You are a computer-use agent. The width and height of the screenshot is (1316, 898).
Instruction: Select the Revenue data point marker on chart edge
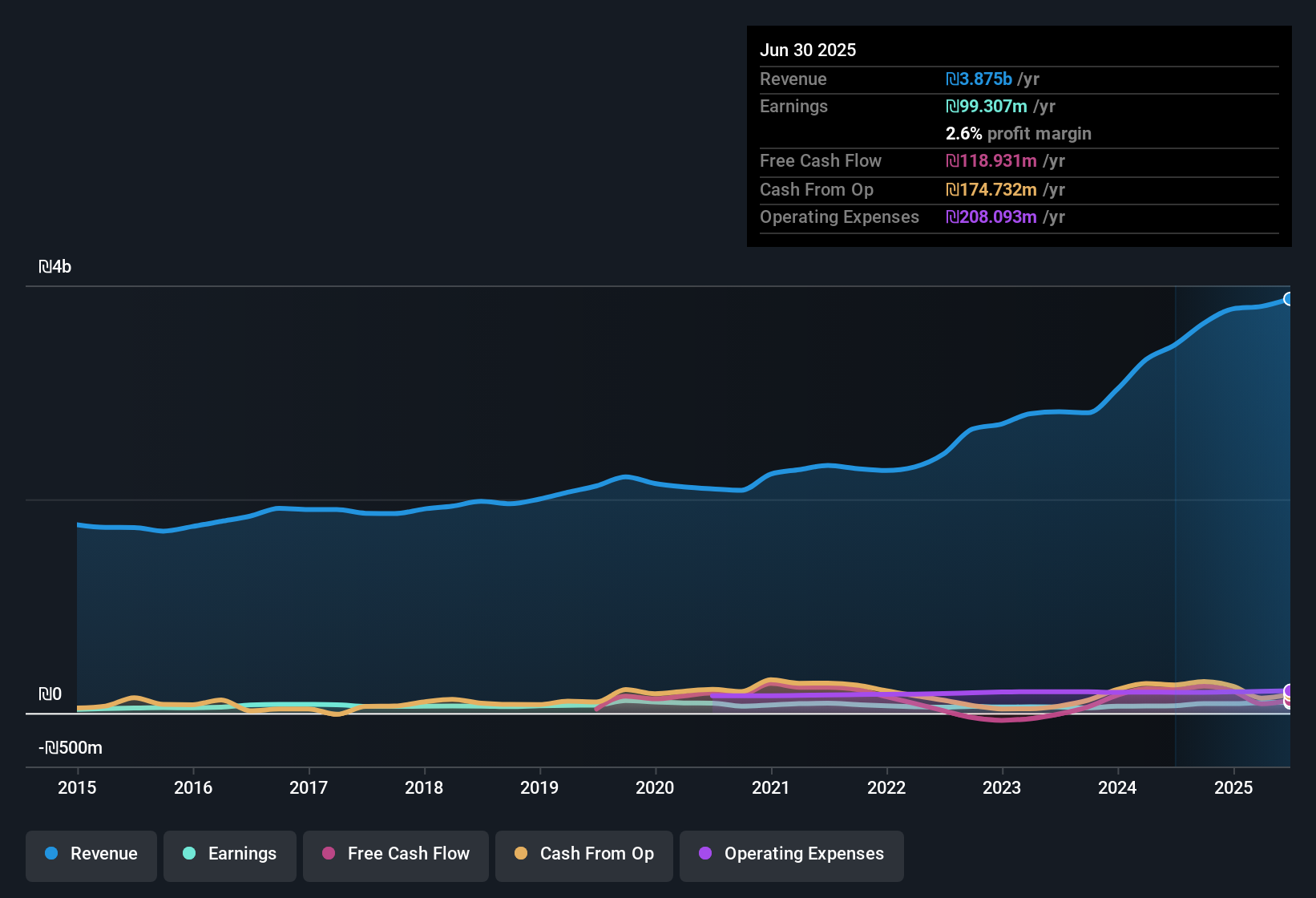click(1289, 298)
